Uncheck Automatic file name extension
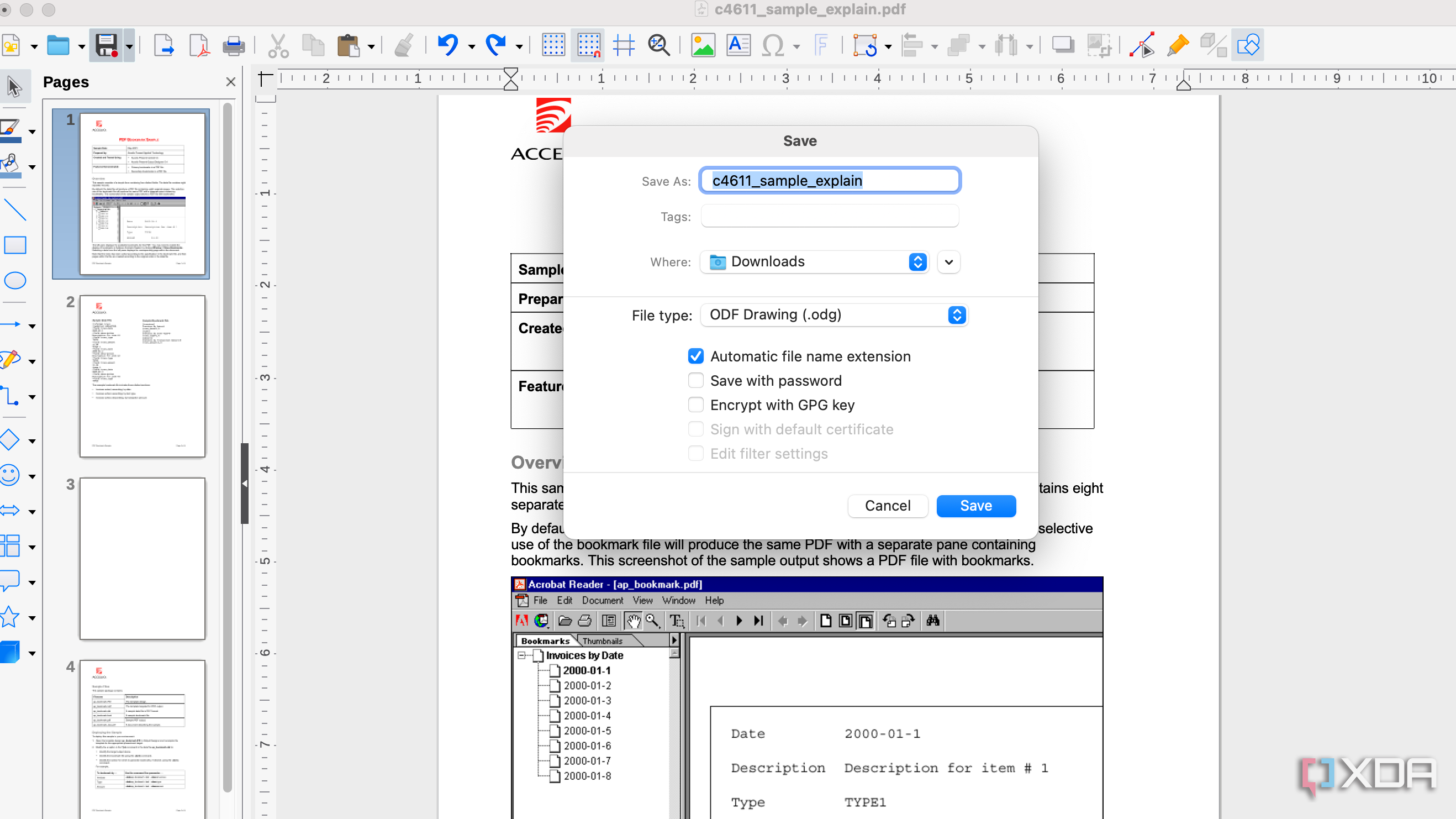 click(696, 356)
